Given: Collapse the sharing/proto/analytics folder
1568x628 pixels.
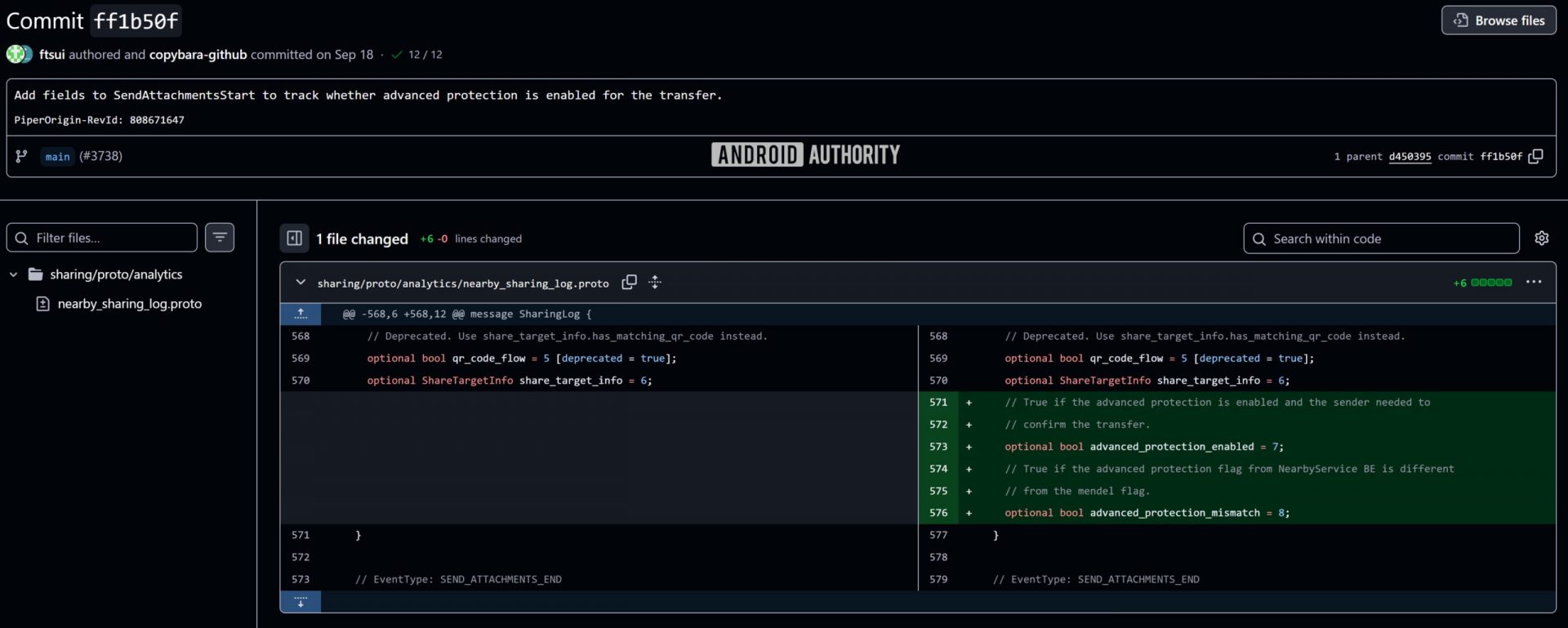Looking at the screenshot, I should (x=13, y=274).
